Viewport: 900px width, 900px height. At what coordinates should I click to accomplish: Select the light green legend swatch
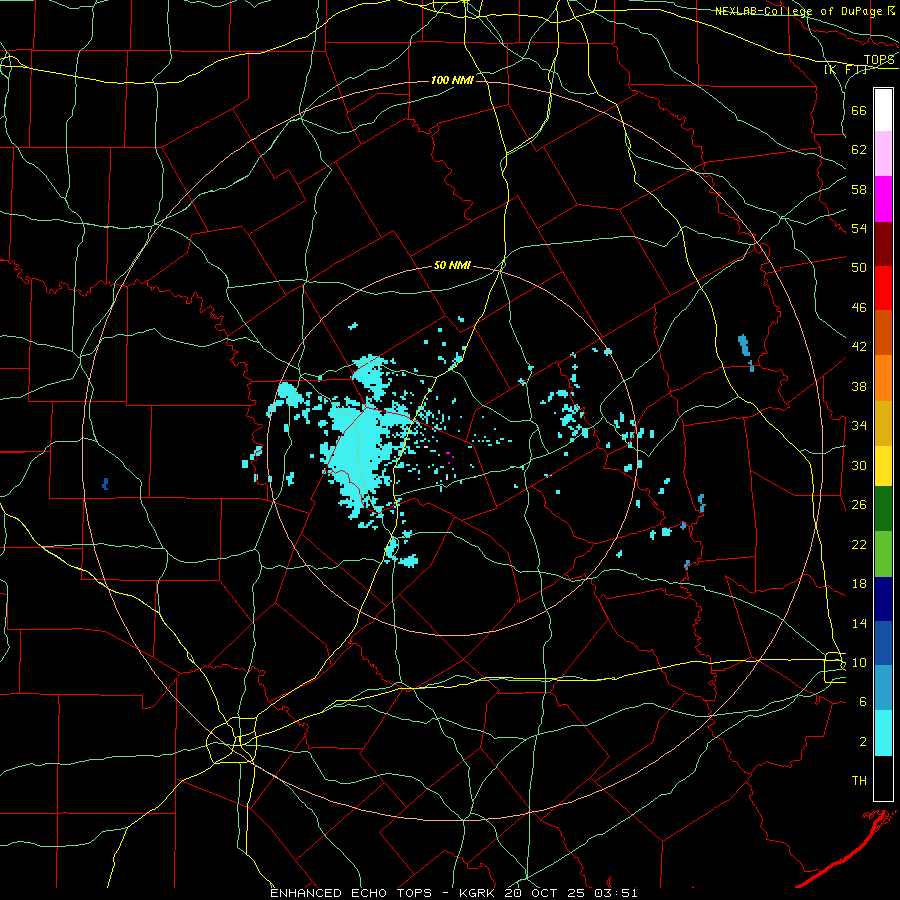(883, 554)
